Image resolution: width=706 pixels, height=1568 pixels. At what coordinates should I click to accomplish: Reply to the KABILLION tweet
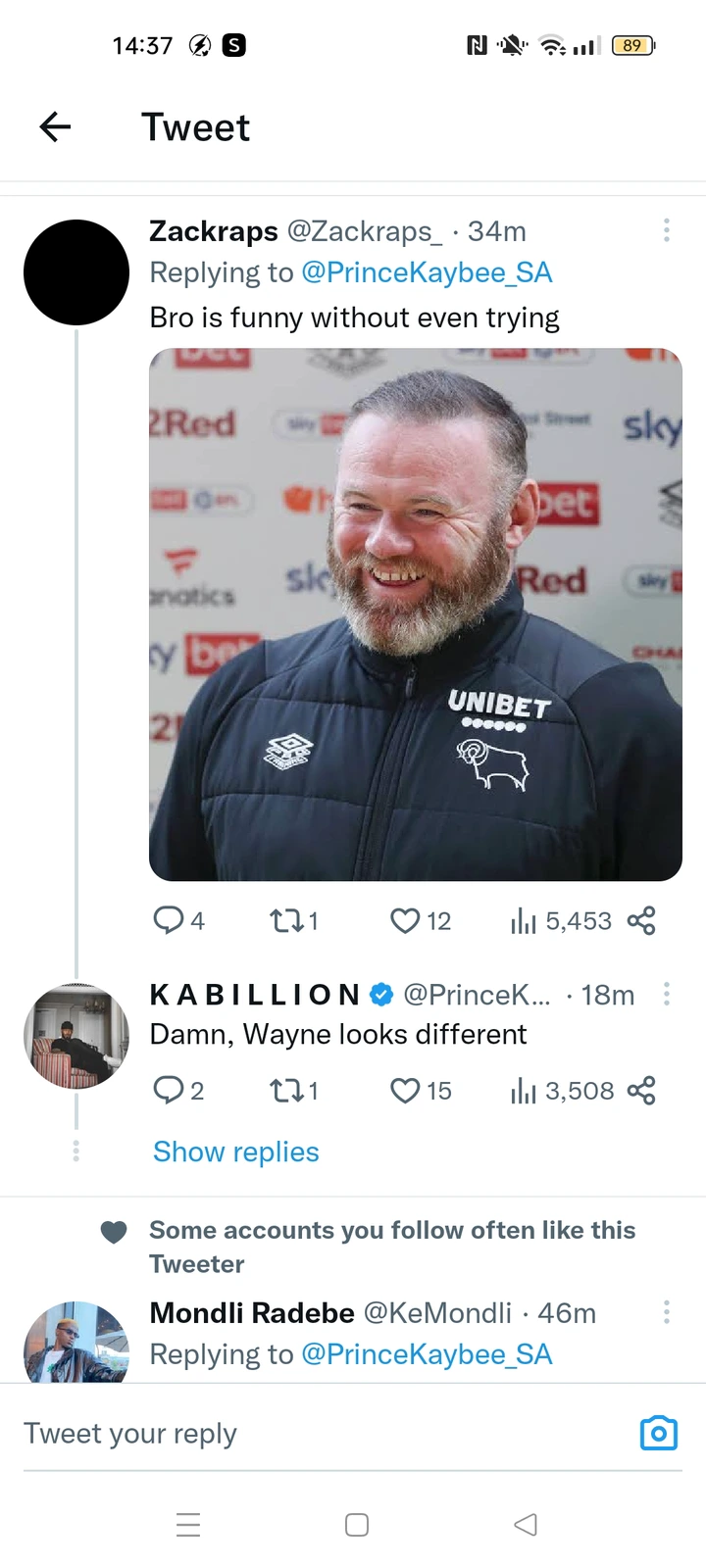(x=169, y=1090)
